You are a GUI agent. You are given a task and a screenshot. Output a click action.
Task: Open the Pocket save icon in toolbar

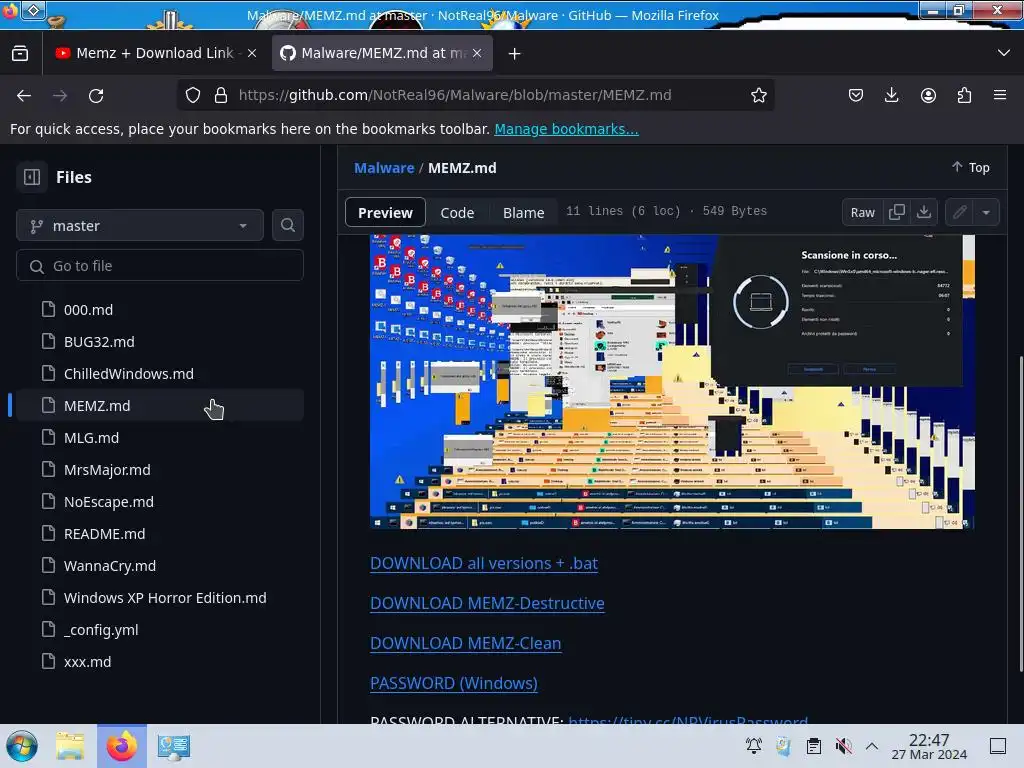(x=856, y=95)
